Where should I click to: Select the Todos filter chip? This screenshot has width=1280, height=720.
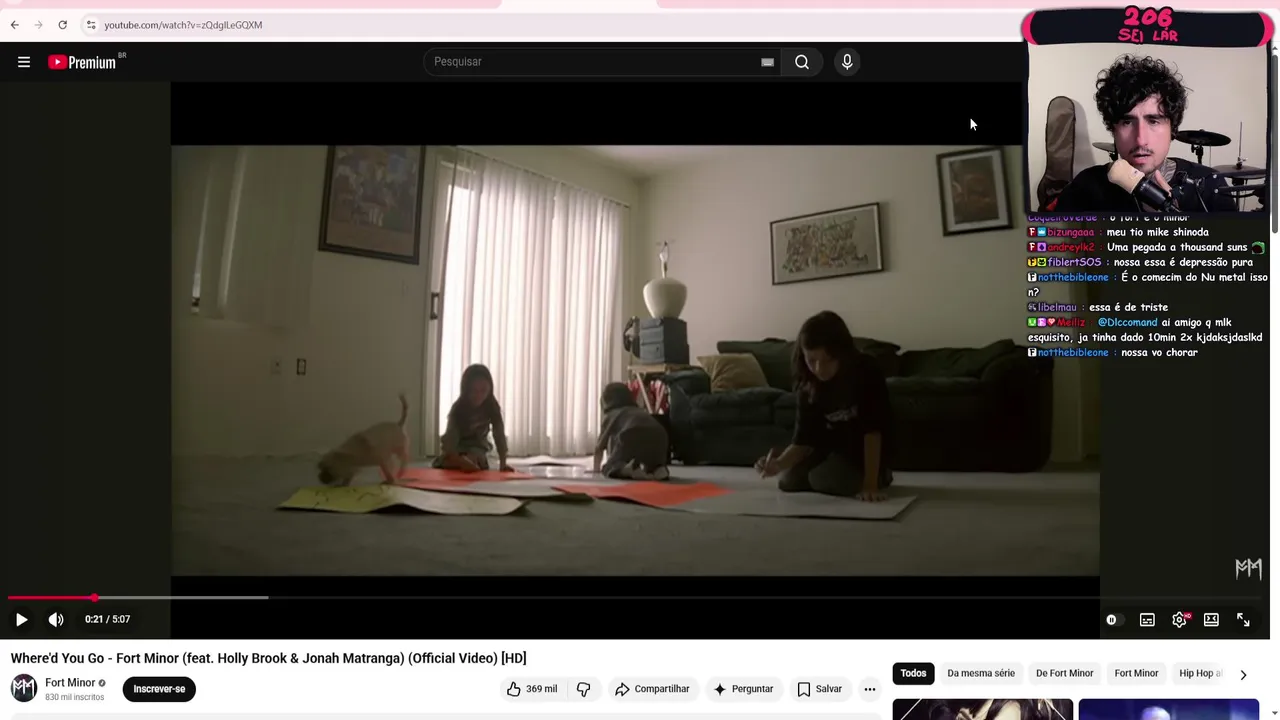[913, 673]
